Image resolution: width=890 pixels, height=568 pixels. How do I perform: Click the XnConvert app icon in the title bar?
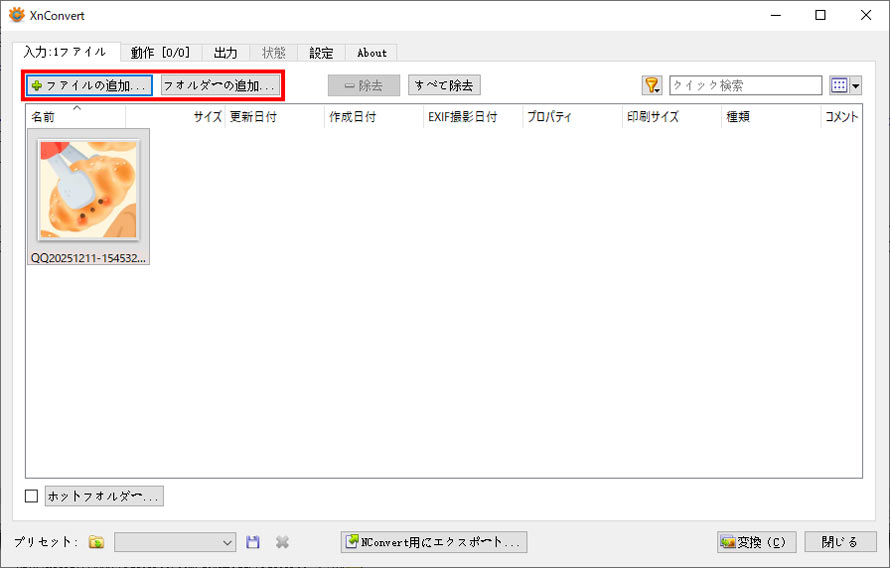[x=16, y=15]
